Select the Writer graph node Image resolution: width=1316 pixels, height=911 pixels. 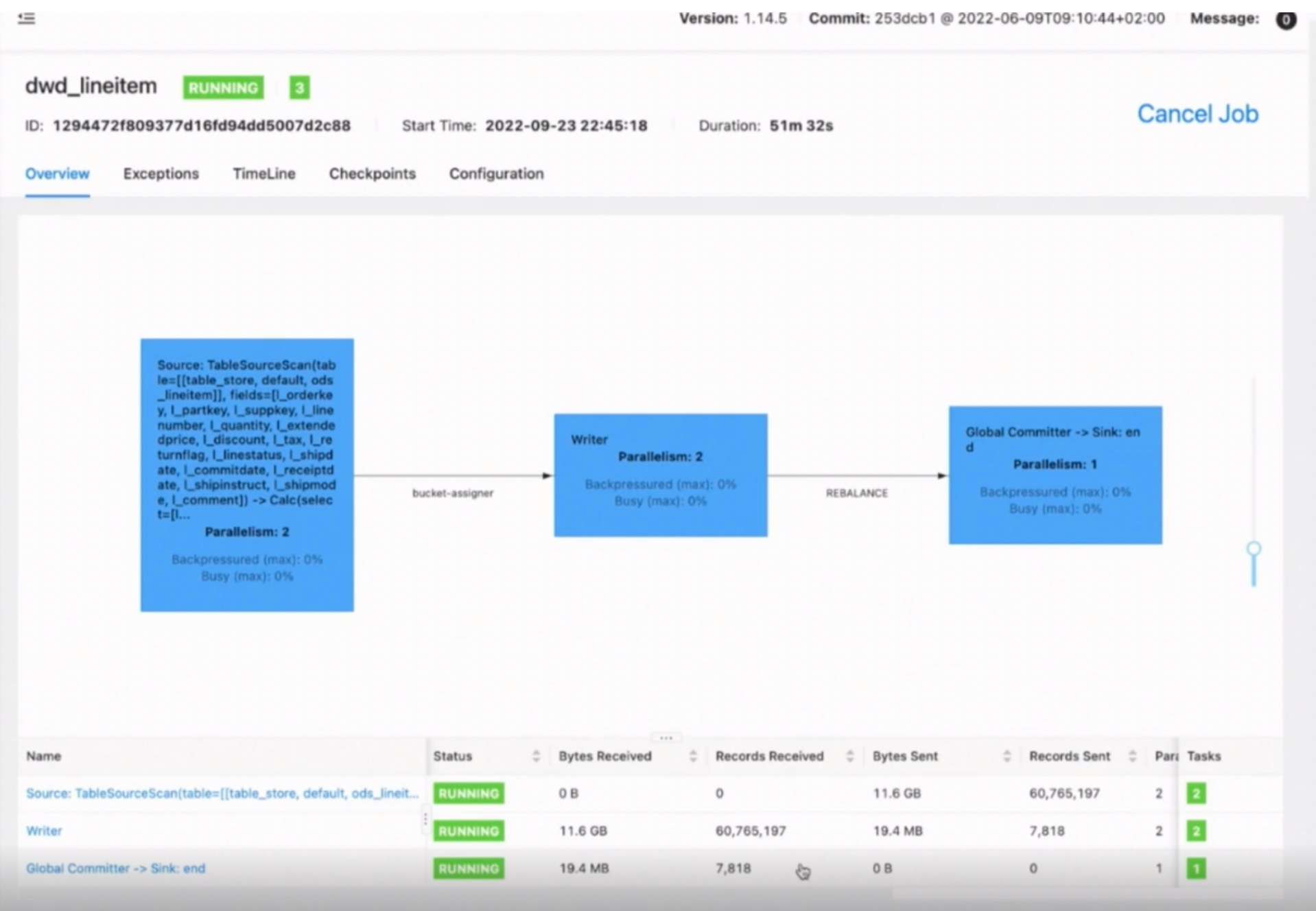tap(661, 475)
